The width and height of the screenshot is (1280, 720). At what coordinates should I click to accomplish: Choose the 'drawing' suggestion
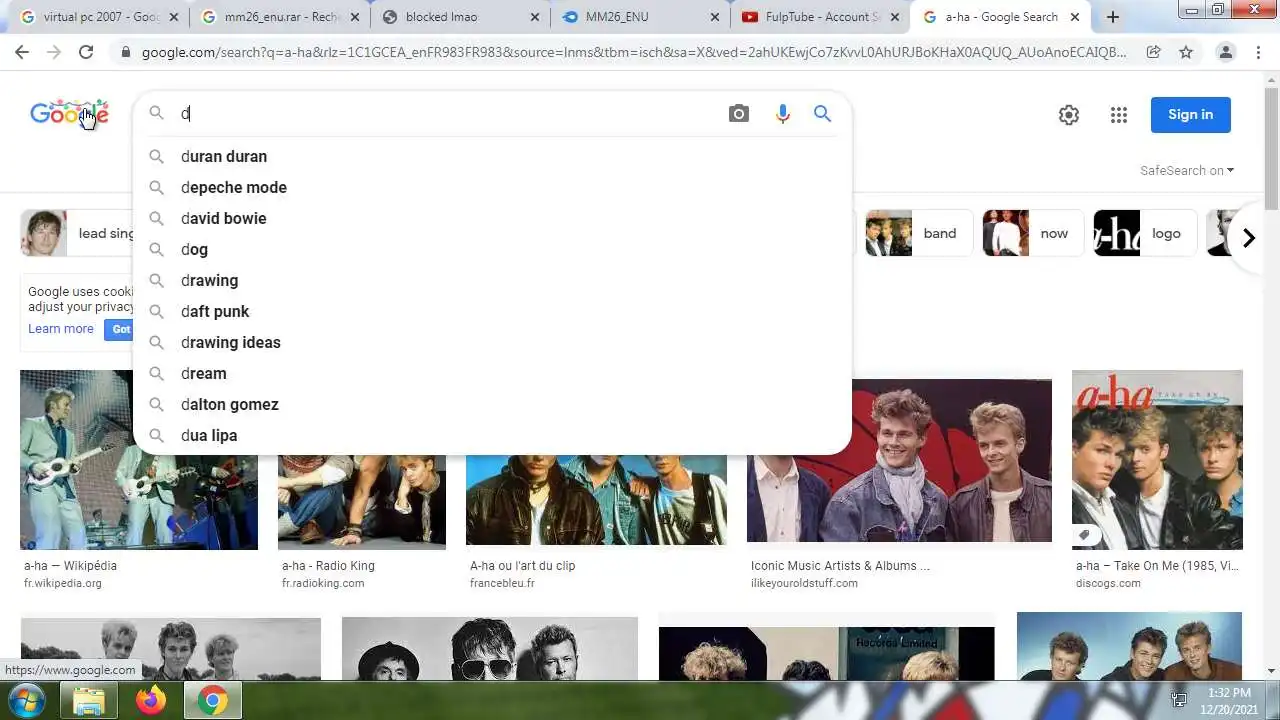(491, 280)
